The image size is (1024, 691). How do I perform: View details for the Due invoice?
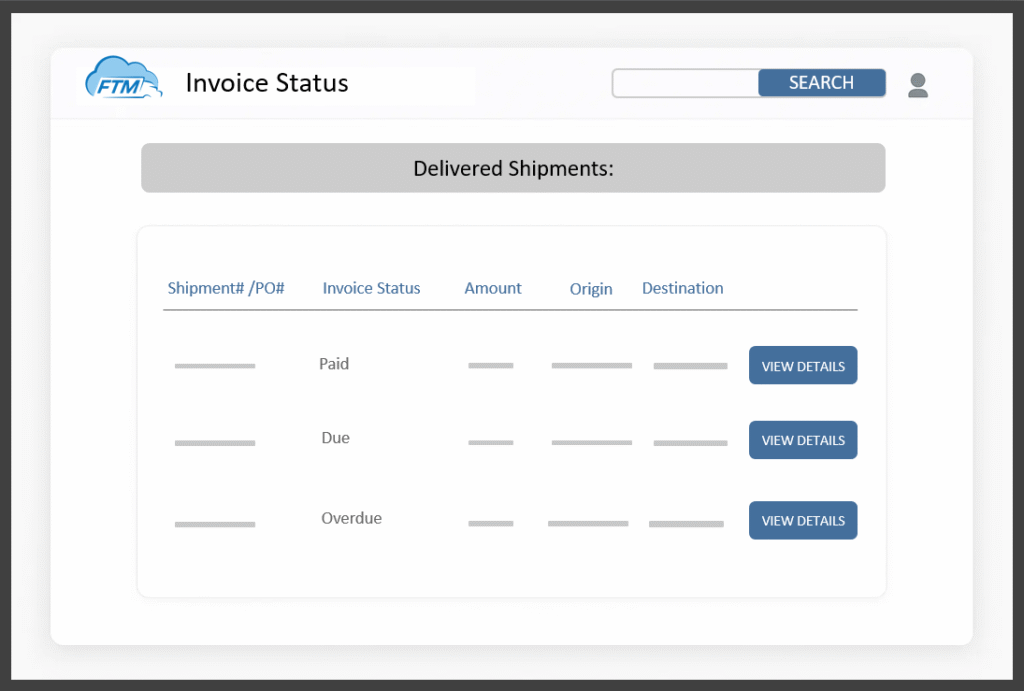(x=802, y=440)
